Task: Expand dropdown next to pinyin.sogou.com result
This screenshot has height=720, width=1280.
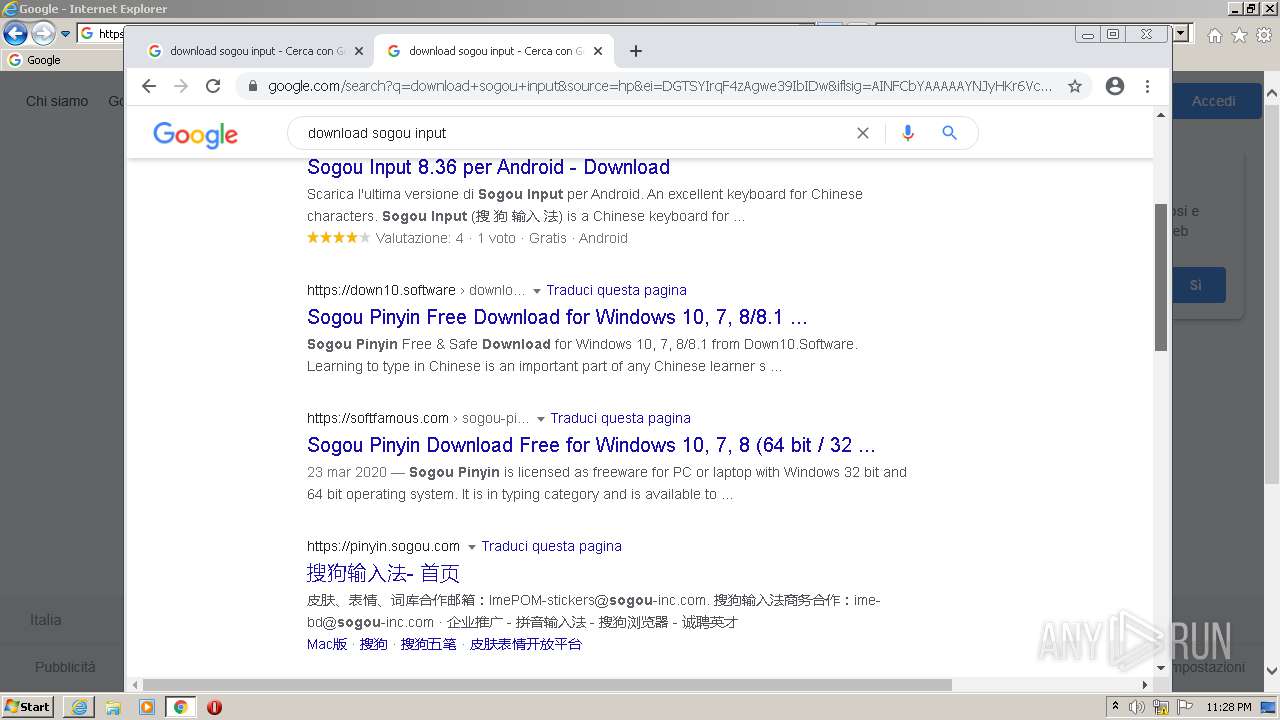Action: [x=472, y=547]
